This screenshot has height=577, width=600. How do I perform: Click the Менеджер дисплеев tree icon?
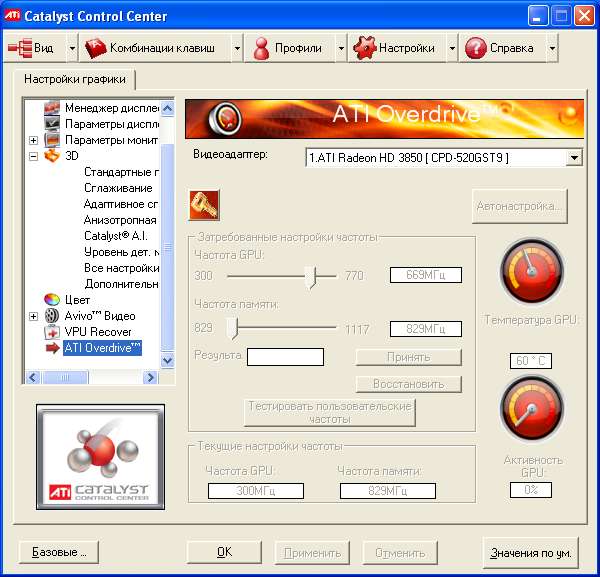pyautogui.click(x=52, y=108)
